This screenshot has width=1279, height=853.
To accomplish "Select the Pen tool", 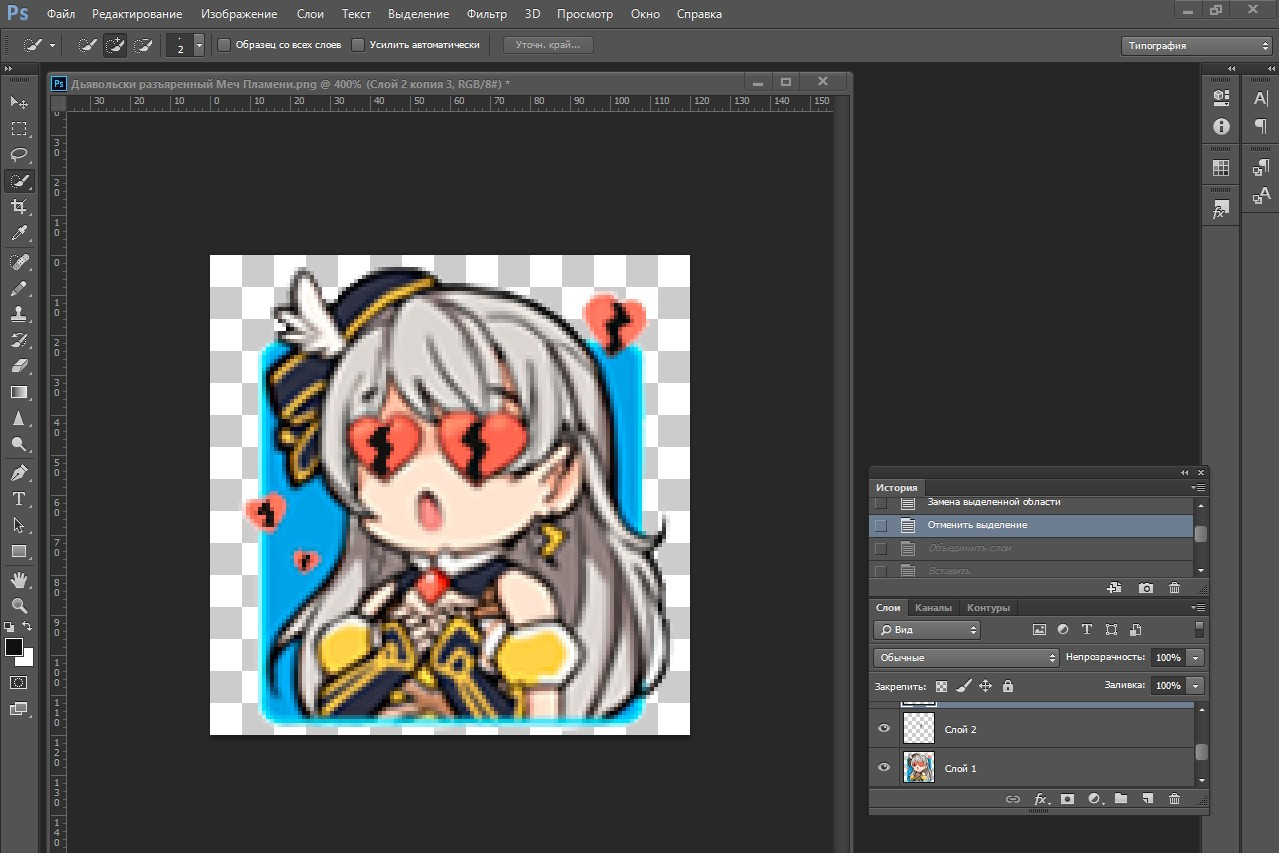I will (x=19, y=472).
